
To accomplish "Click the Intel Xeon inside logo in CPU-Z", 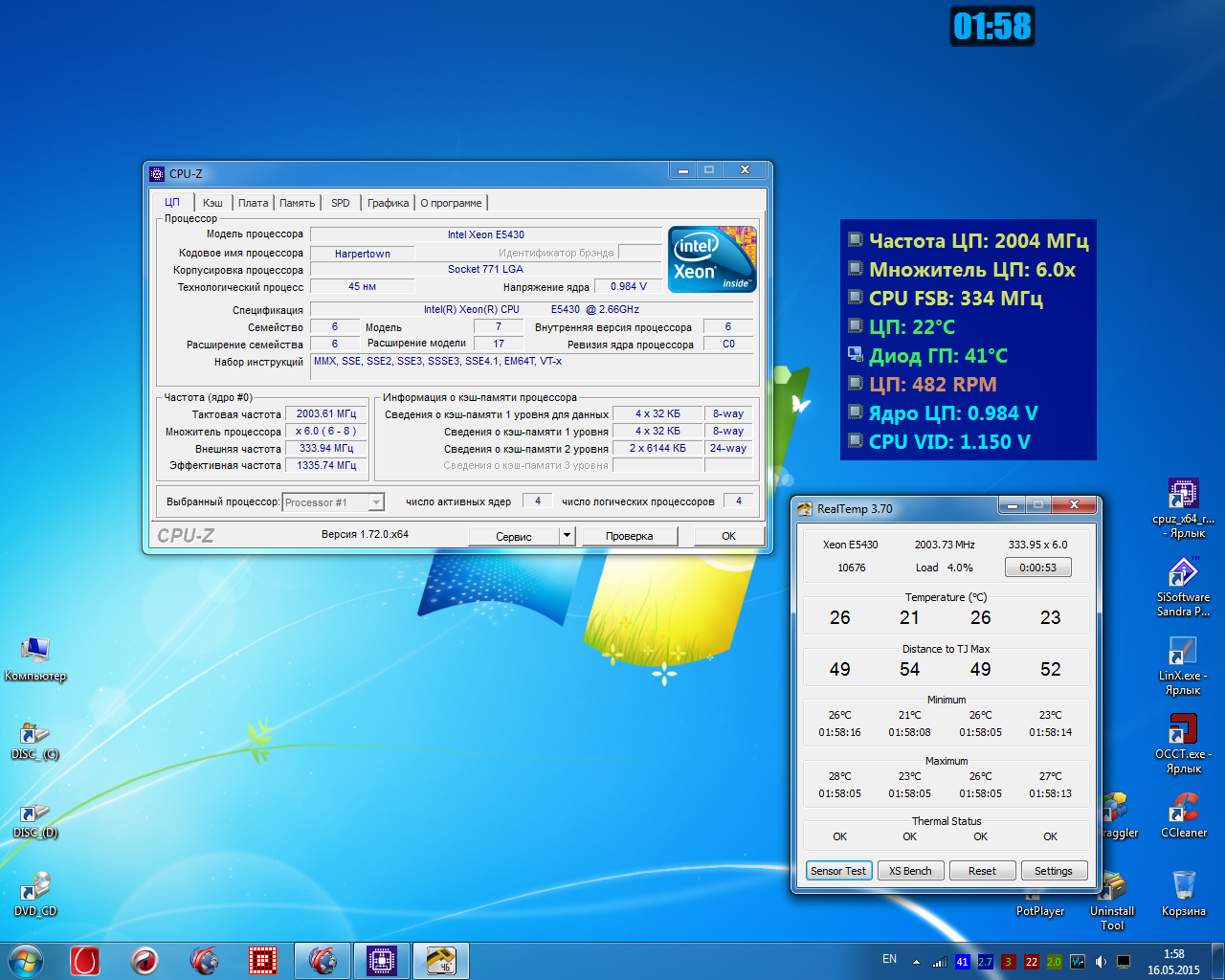I will pyautogui.click(x=712, y=259).
